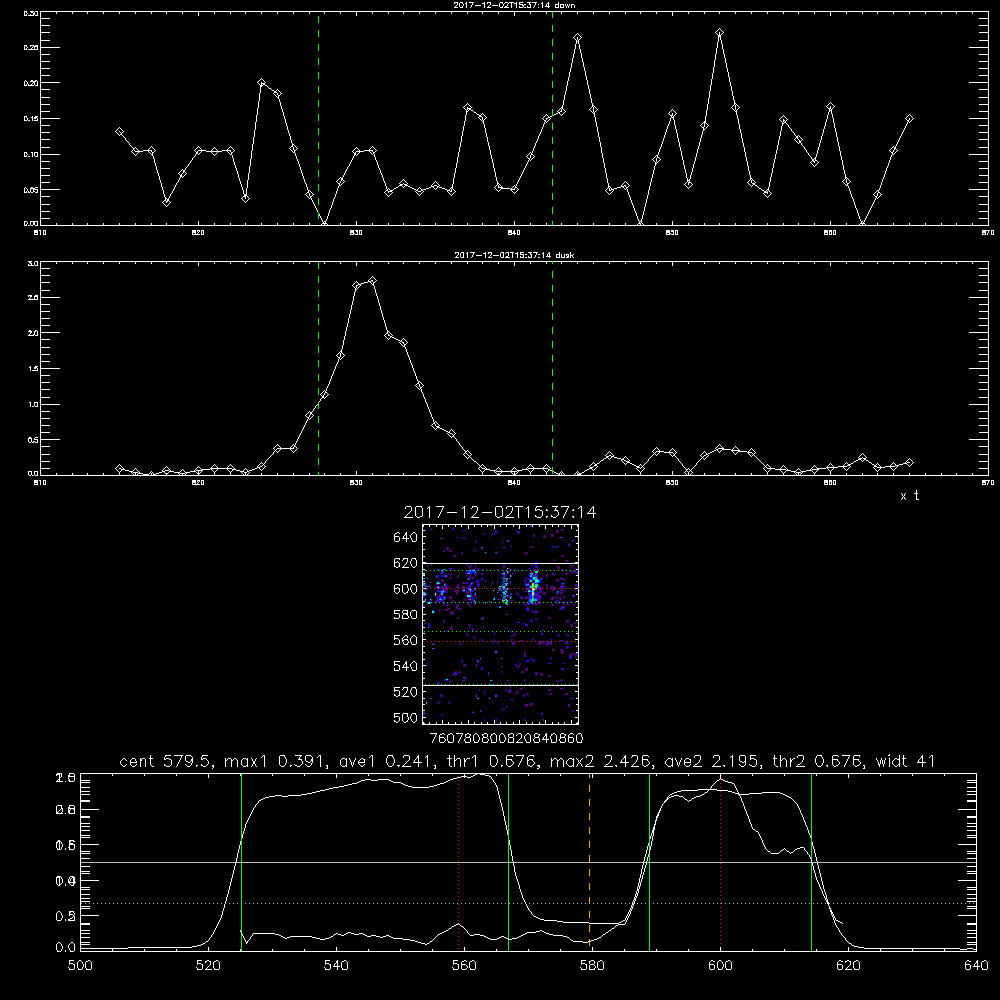Select the solid green line near 567 in the bottom plot
1000x1000 pixels.
coord(508,861)
